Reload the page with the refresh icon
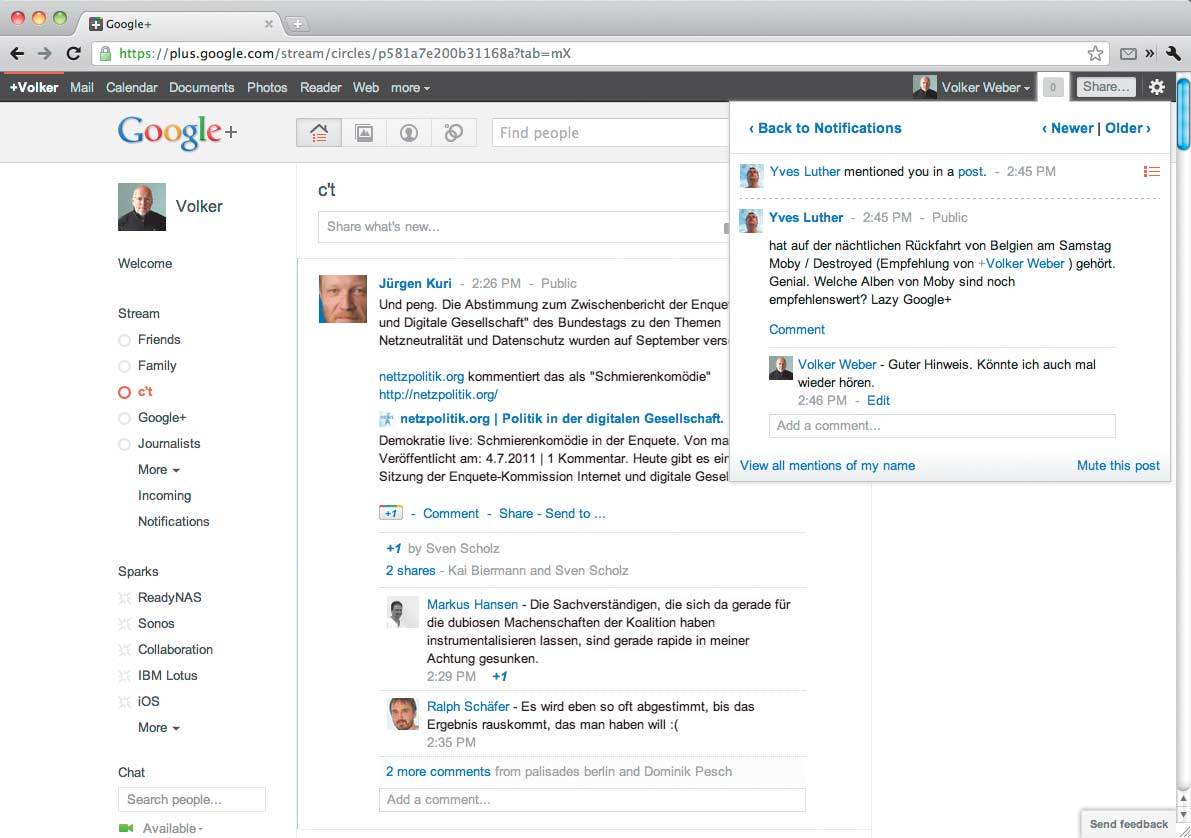This screenshot has width=1191, height=838. coord(73,53)
